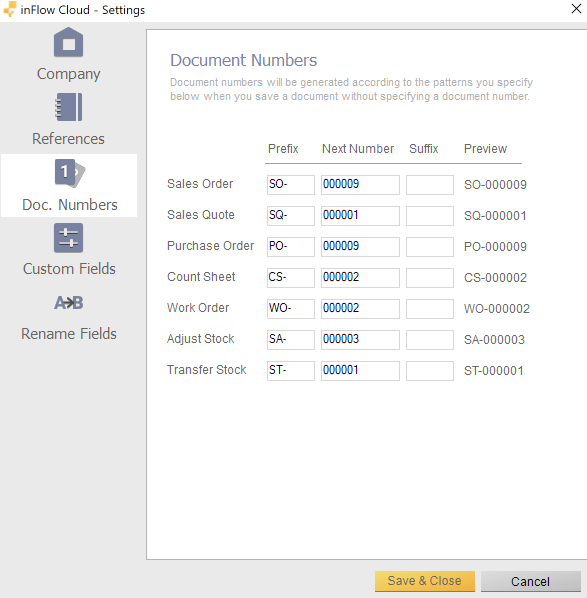The height and width of the screenshot is (598, 587).
Task: Click the Company sidebar label
Action: click(69, 74)
